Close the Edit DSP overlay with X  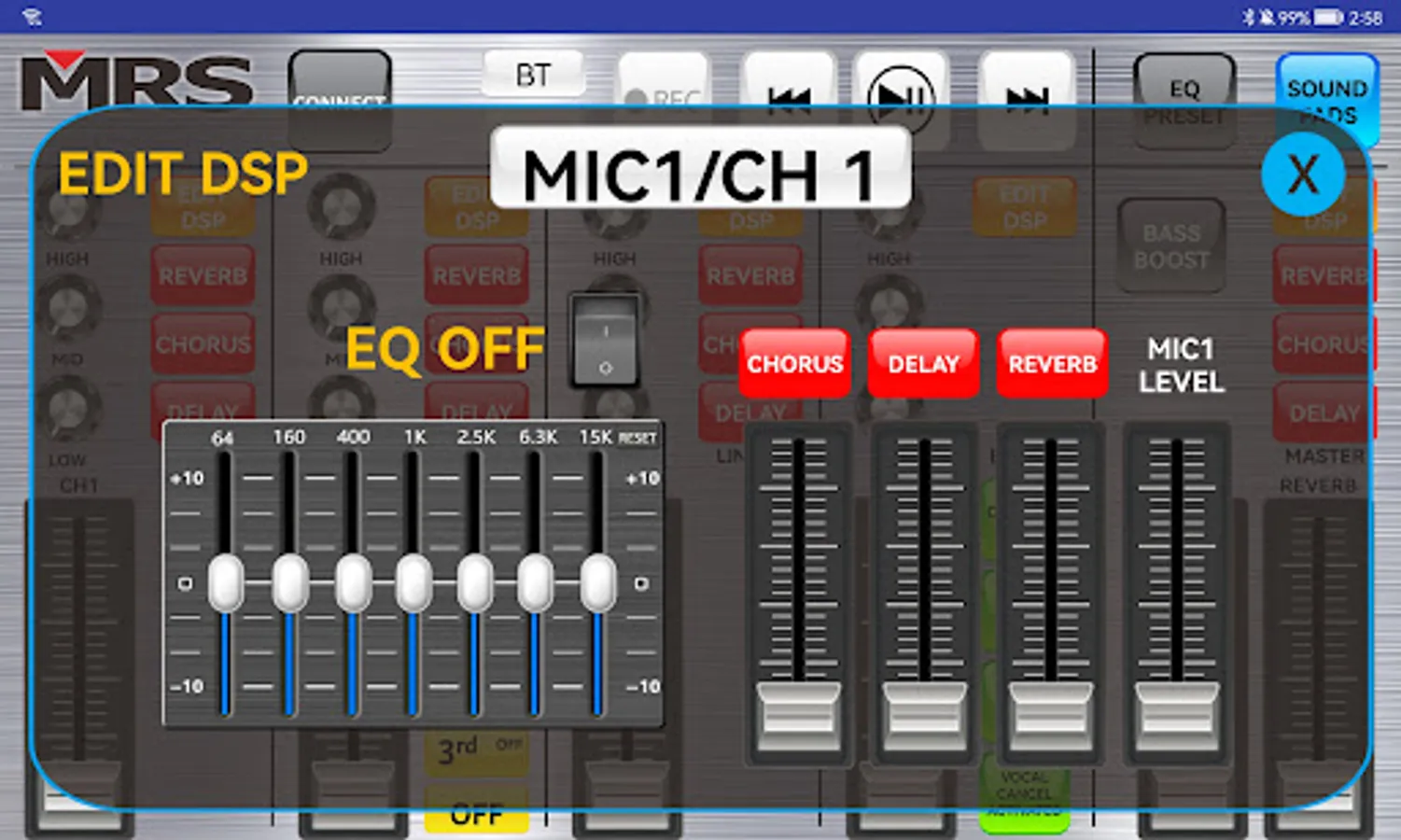pos(1303,174)
